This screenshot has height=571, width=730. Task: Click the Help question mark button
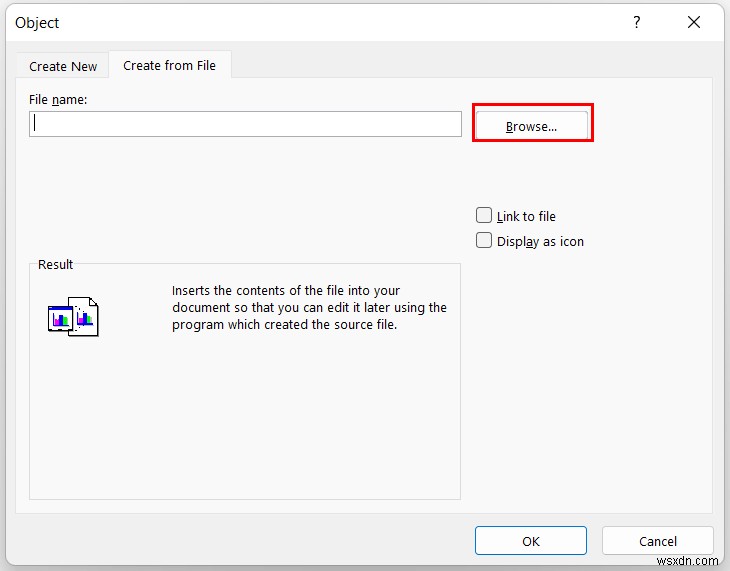(x=636, y=22)
